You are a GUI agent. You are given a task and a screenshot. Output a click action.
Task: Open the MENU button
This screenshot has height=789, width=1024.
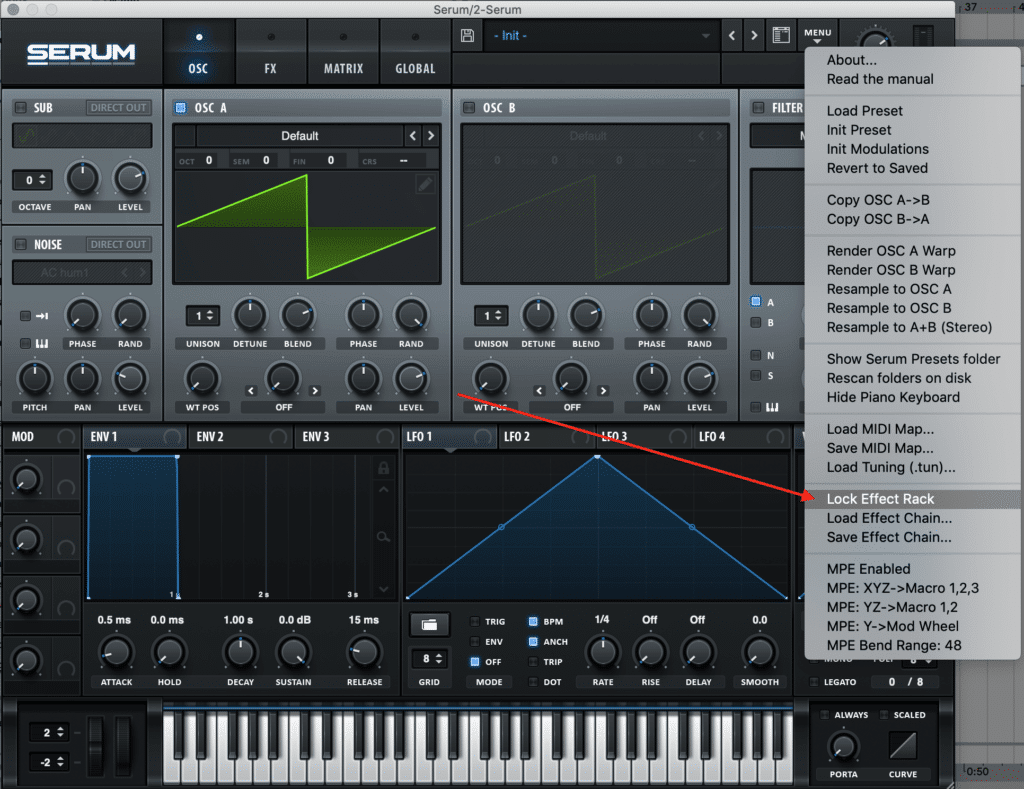coord(818,34)
